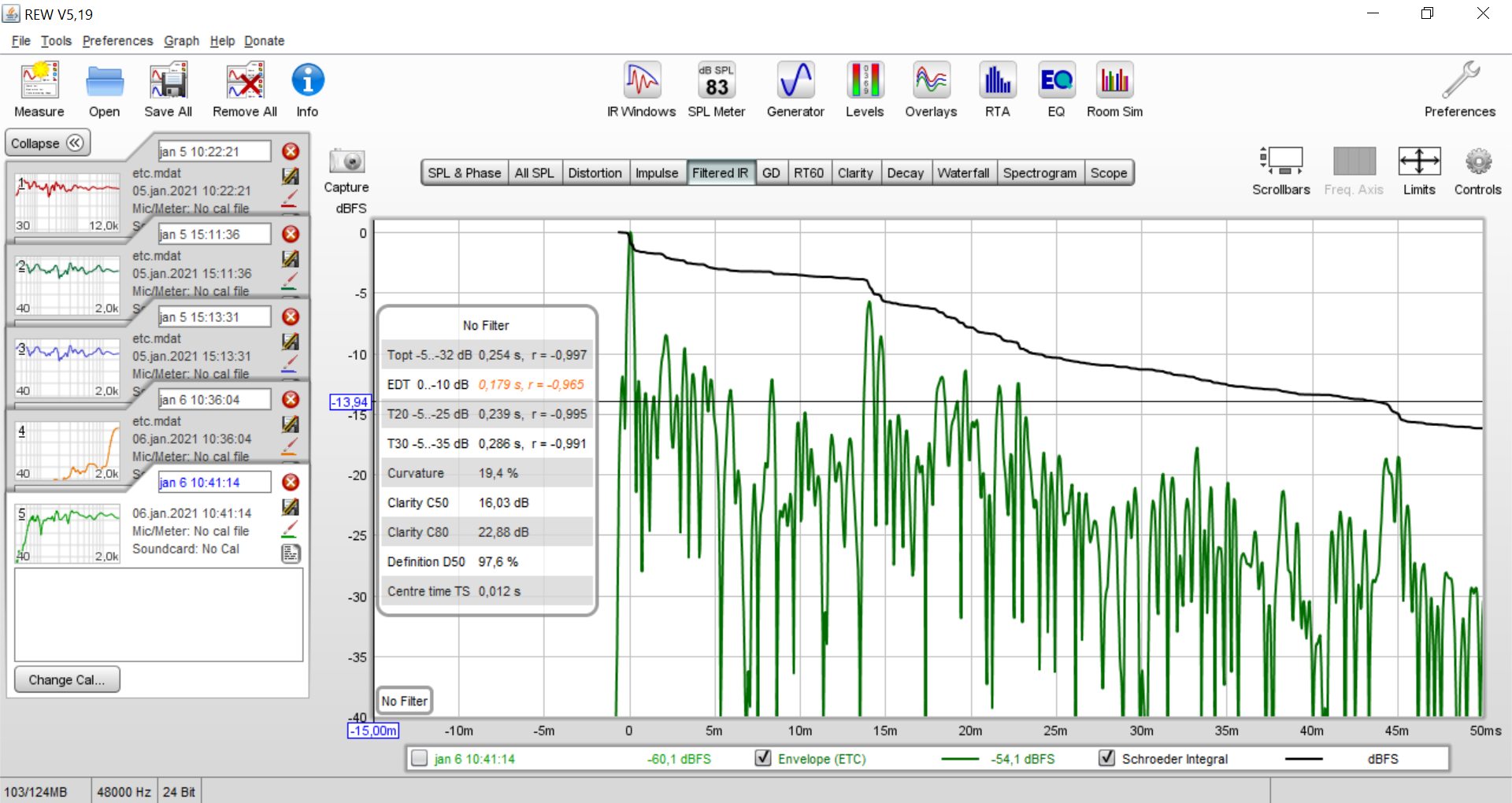Change trace colour for jan 5 10:22:21
This screenshot has width=1512, height=803.
pos(291,198)
